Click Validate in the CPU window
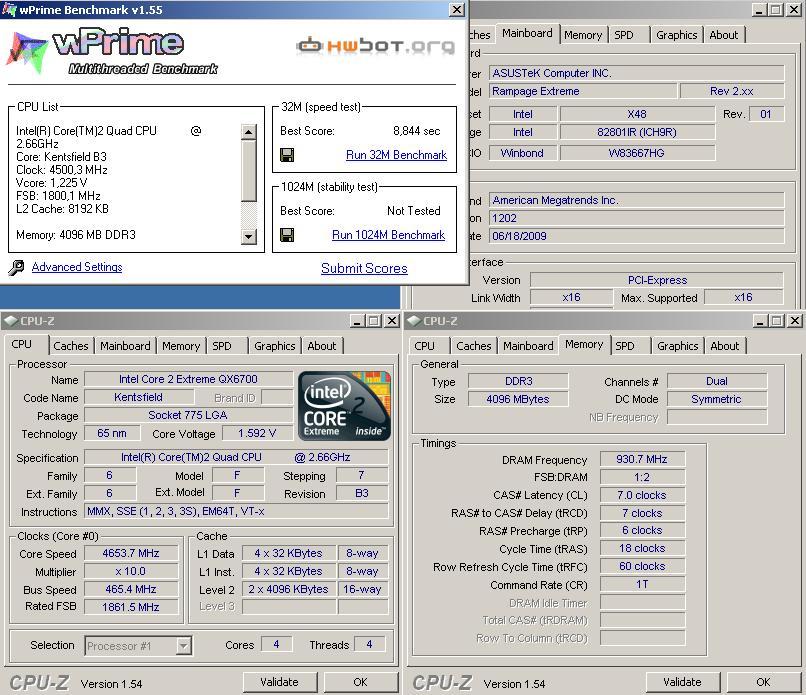The image size is (806, 695). coord(280,682)
